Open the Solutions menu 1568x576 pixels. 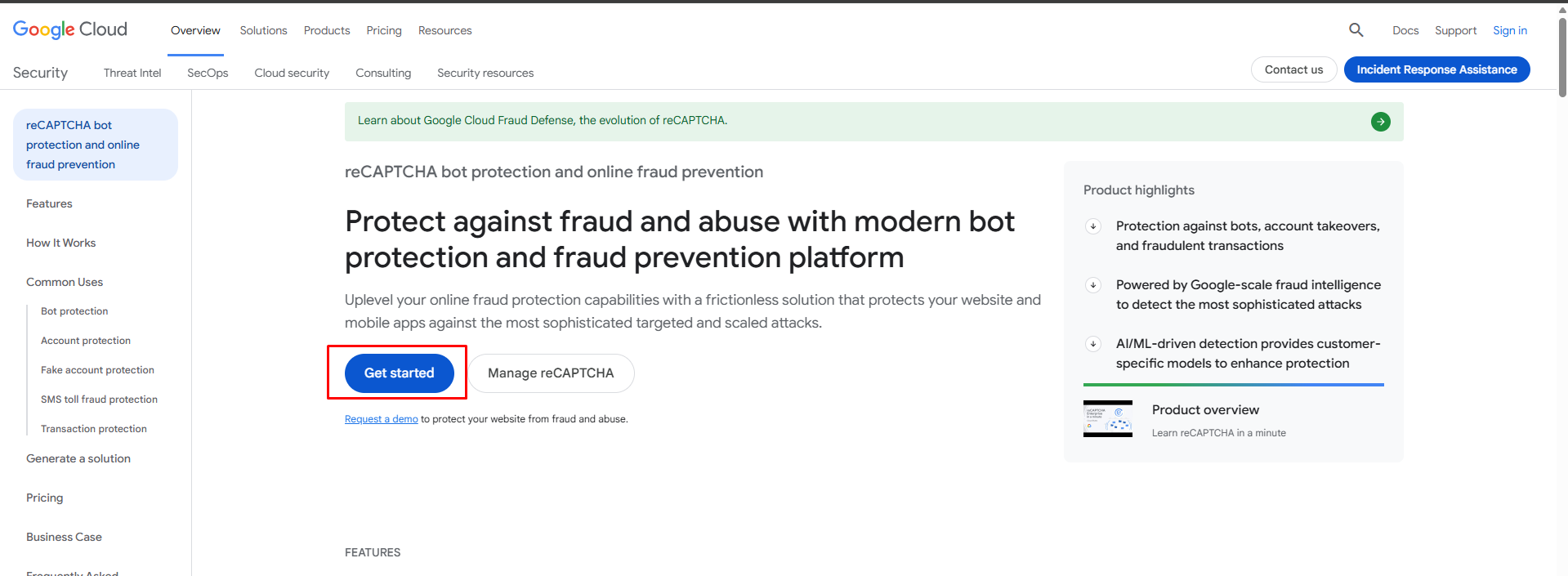point(263,30)
